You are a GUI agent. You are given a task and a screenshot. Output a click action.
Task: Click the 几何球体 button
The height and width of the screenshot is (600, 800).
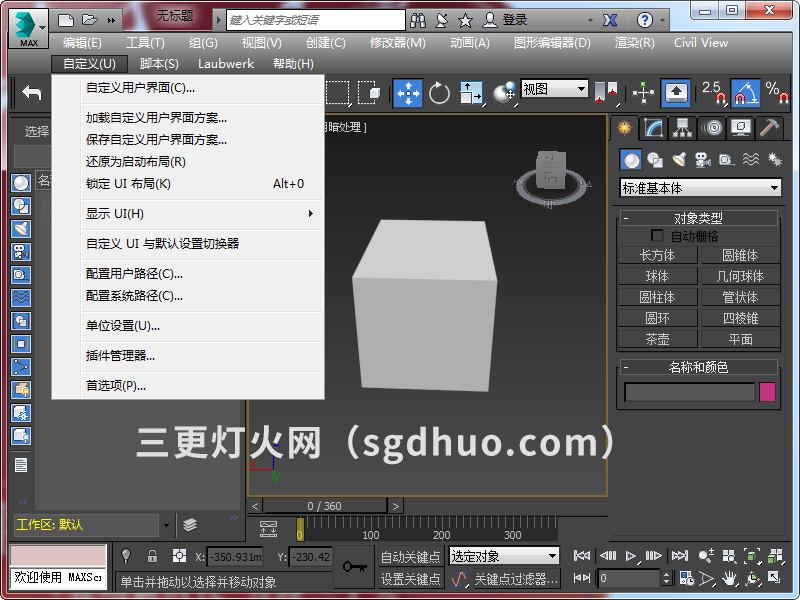pyautogui.click(x=740, y=276)
